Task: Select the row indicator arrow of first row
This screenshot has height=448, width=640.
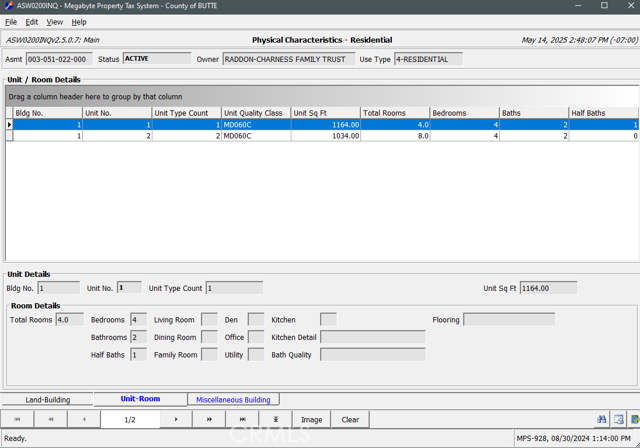Action: click(9, 124)
